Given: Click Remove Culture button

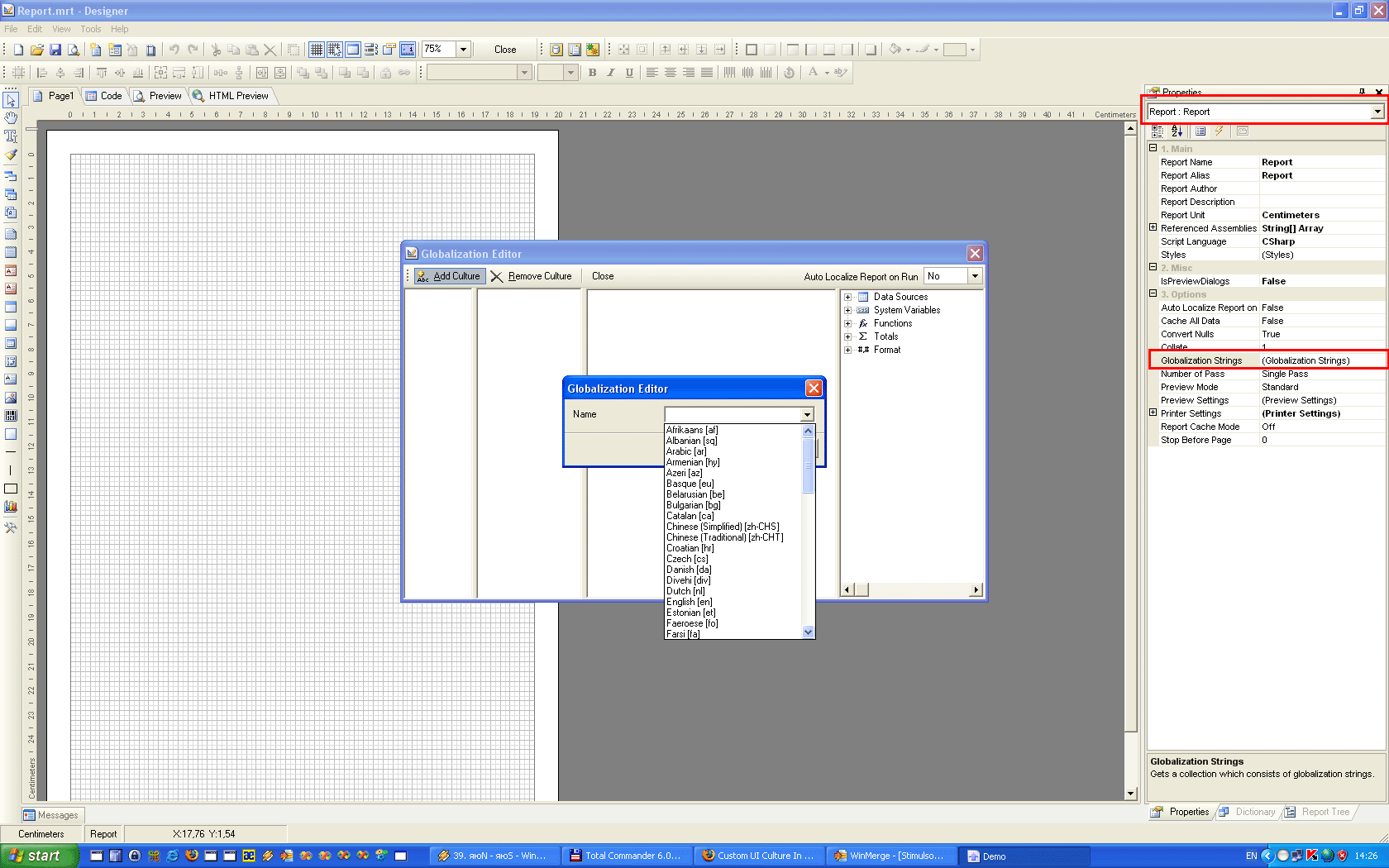Looking at the screenshot, I should [x=531, y=276].
